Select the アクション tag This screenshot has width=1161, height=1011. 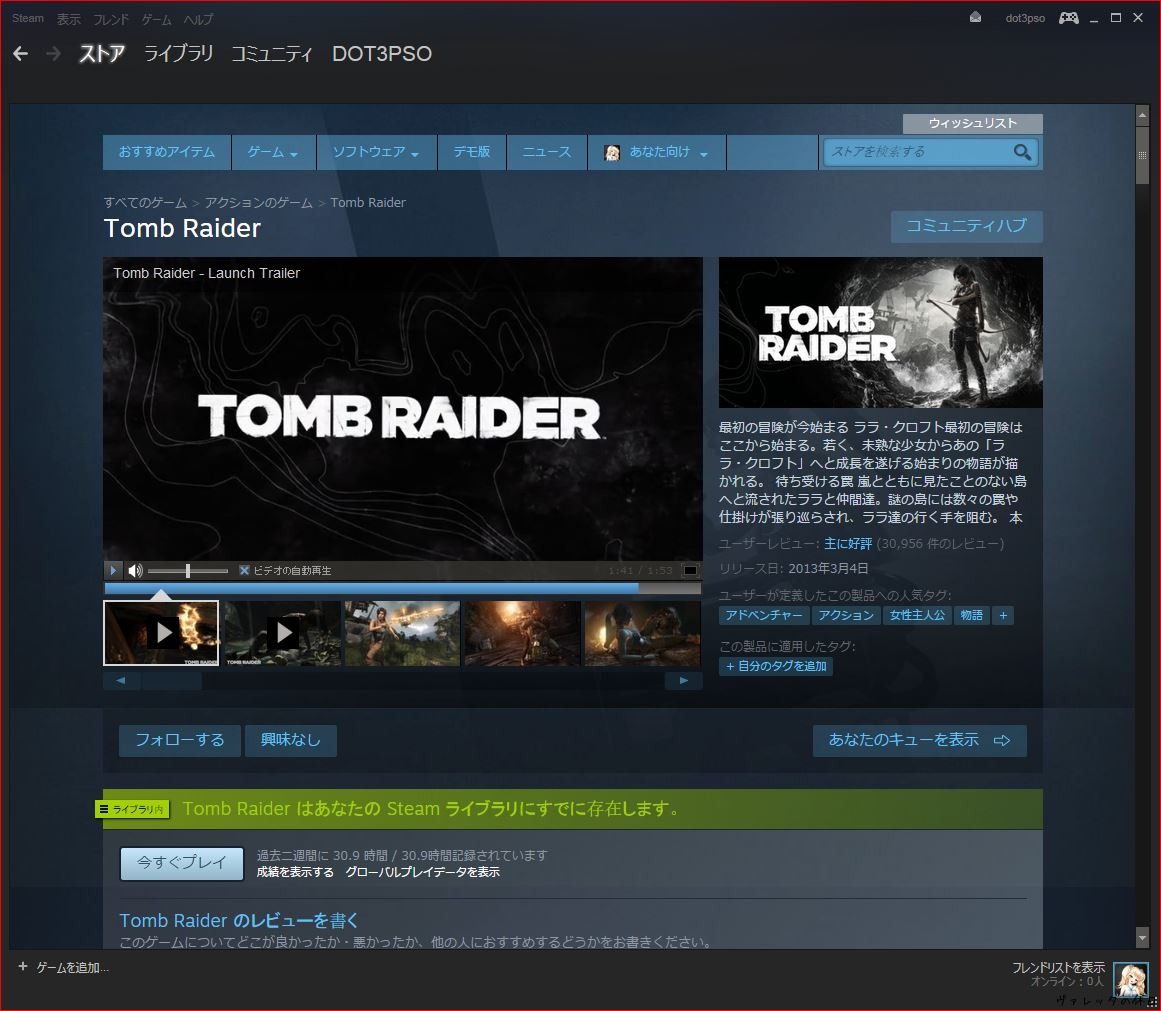846,615
